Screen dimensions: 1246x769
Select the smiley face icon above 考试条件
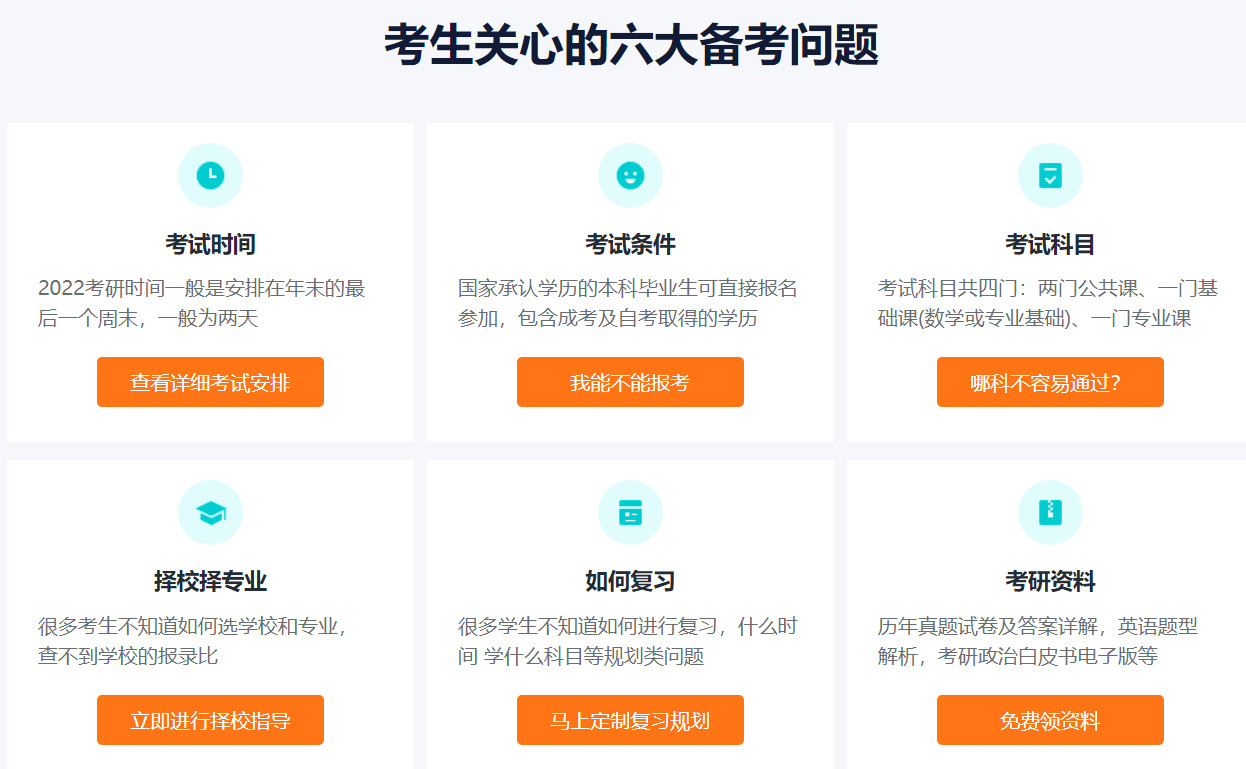pyautogui.click(x=630, y=174)
